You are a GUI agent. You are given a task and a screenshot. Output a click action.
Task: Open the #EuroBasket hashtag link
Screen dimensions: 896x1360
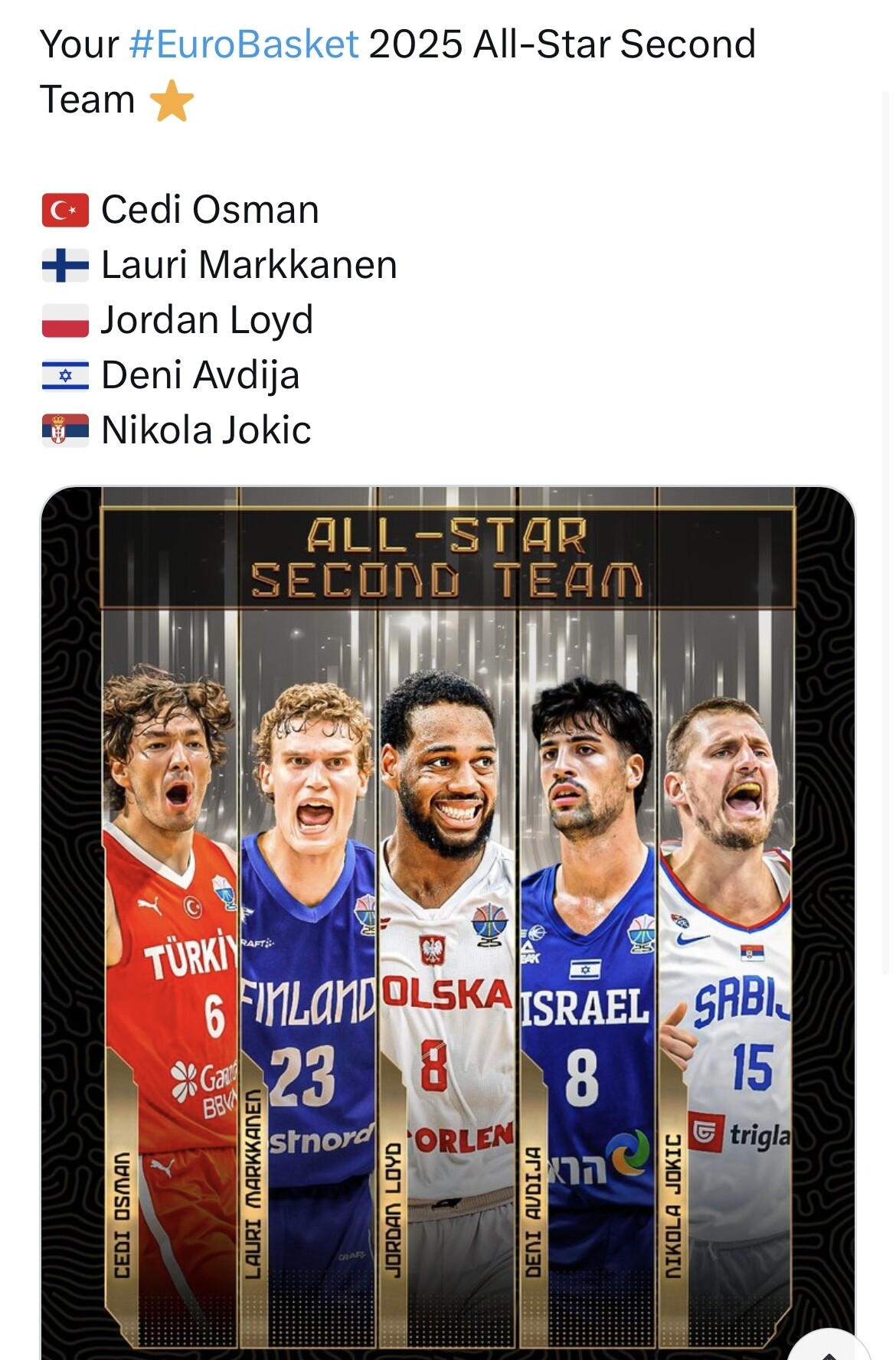click(244, 44)
